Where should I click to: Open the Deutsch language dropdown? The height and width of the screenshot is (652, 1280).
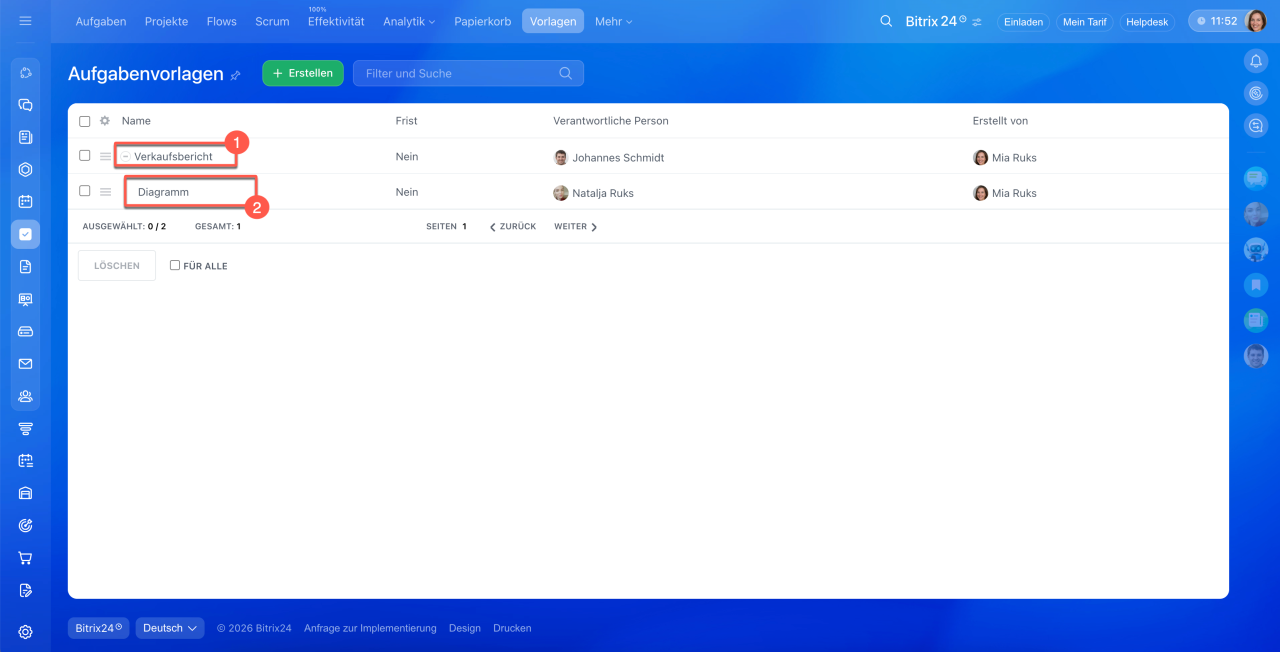point(170,628)
